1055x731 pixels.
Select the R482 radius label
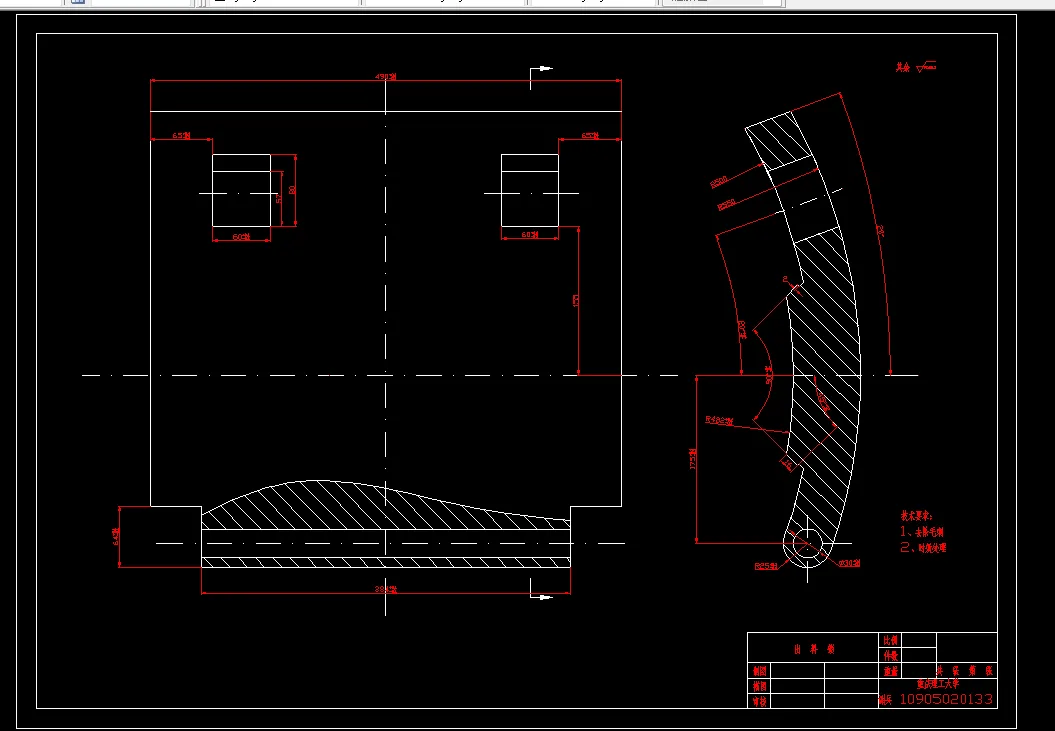[x=719, y=421]
